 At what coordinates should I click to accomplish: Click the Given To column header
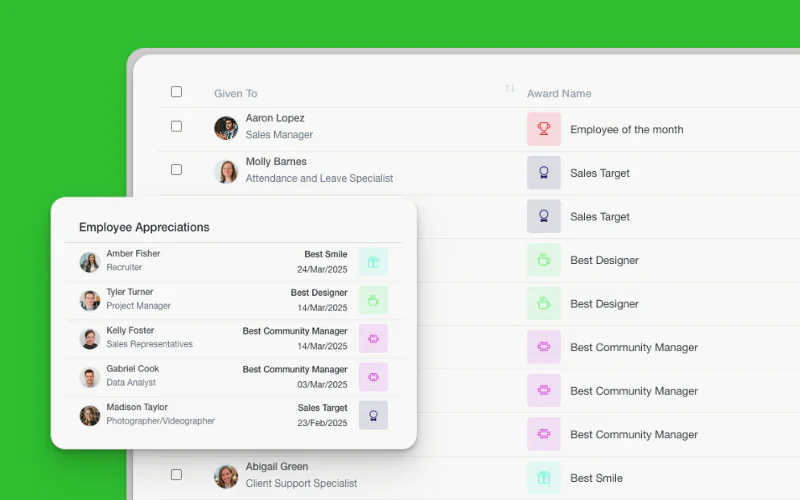(236, 93)
